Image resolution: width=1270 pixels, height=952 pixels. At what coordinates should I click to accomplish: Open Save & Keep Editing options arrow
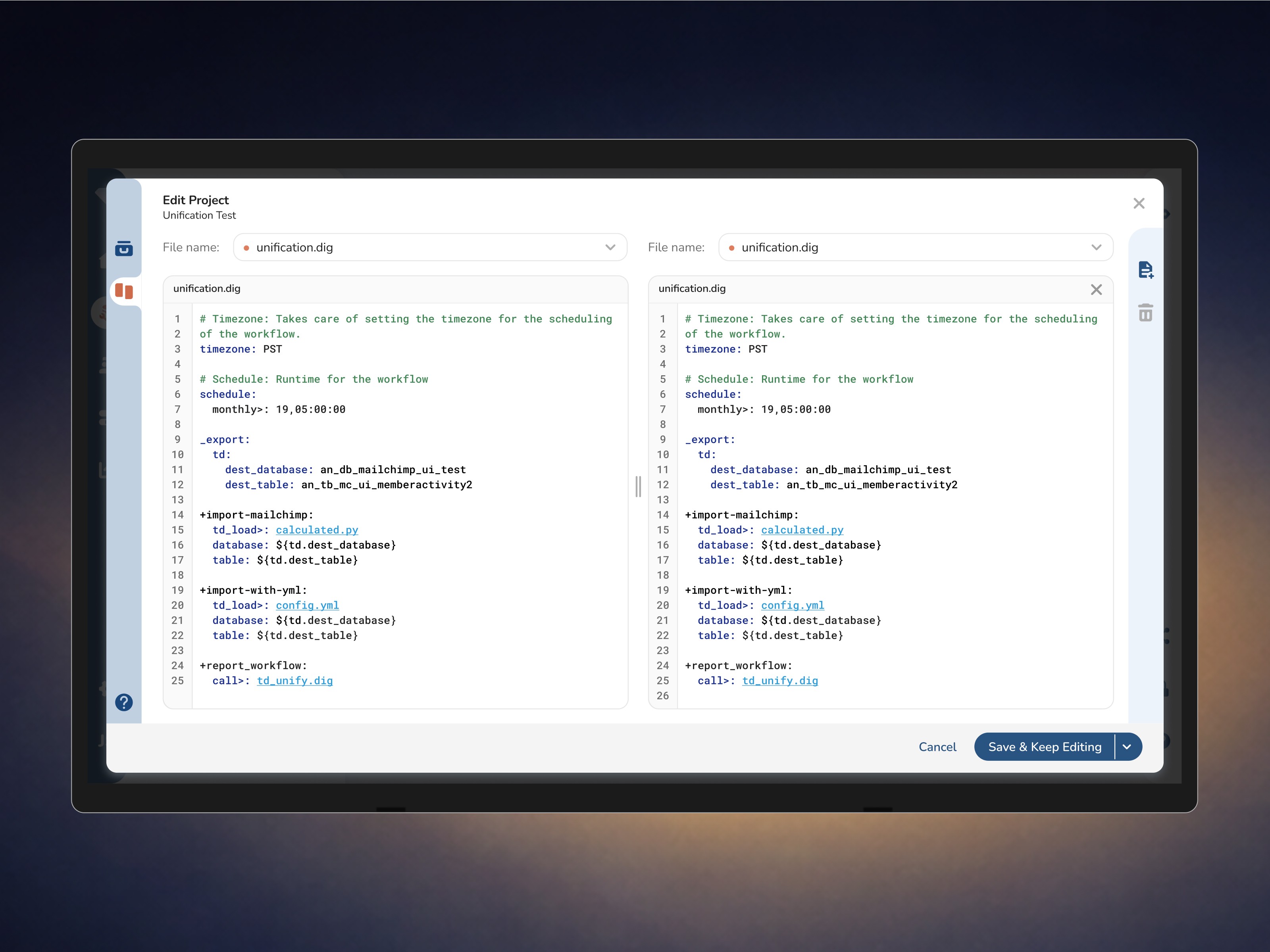tap(1127, 747)
